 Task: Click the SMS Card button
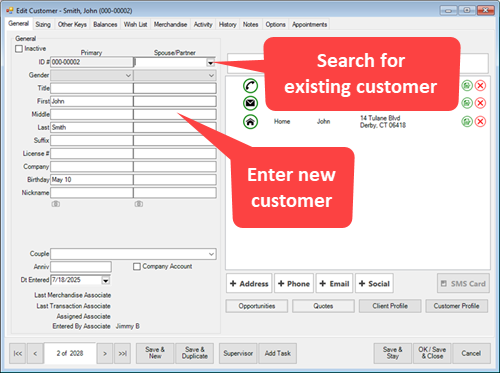point(463,284)
